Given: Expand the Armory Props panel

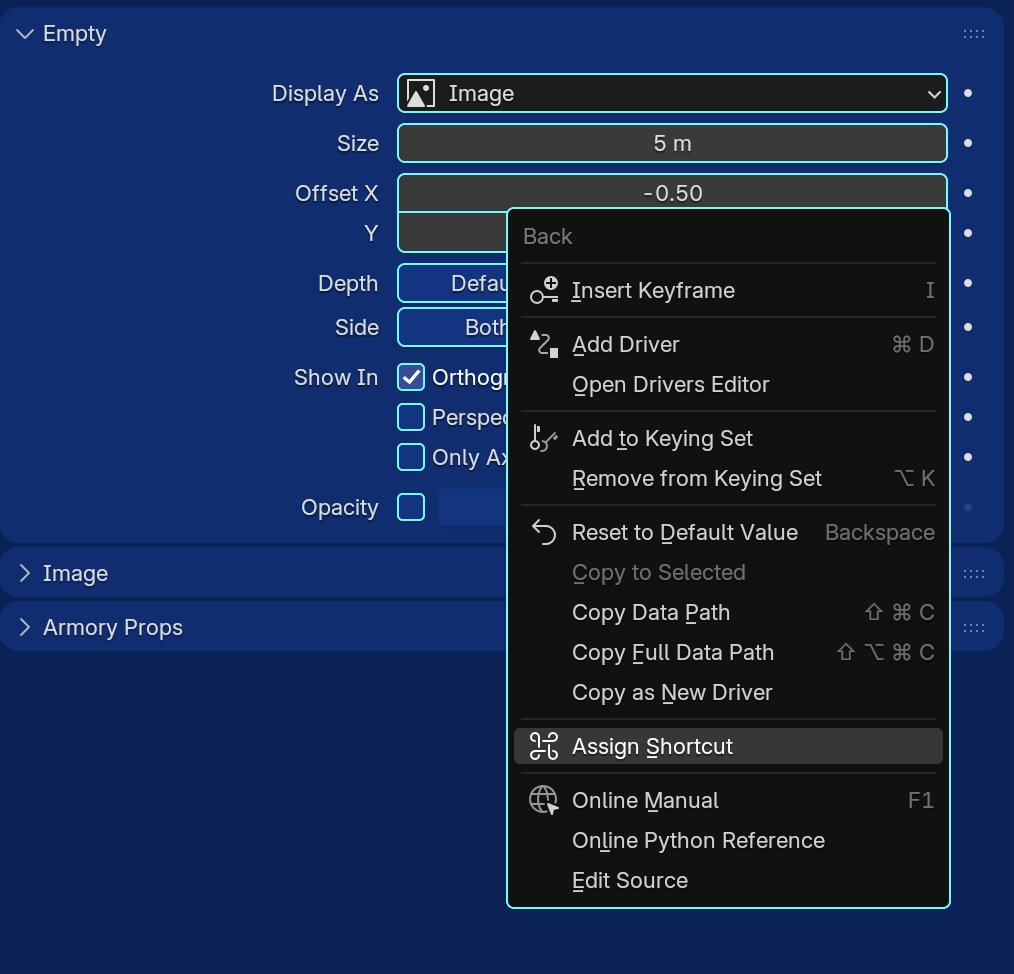Looking at the screenshot, I should [x=25, y=627].
